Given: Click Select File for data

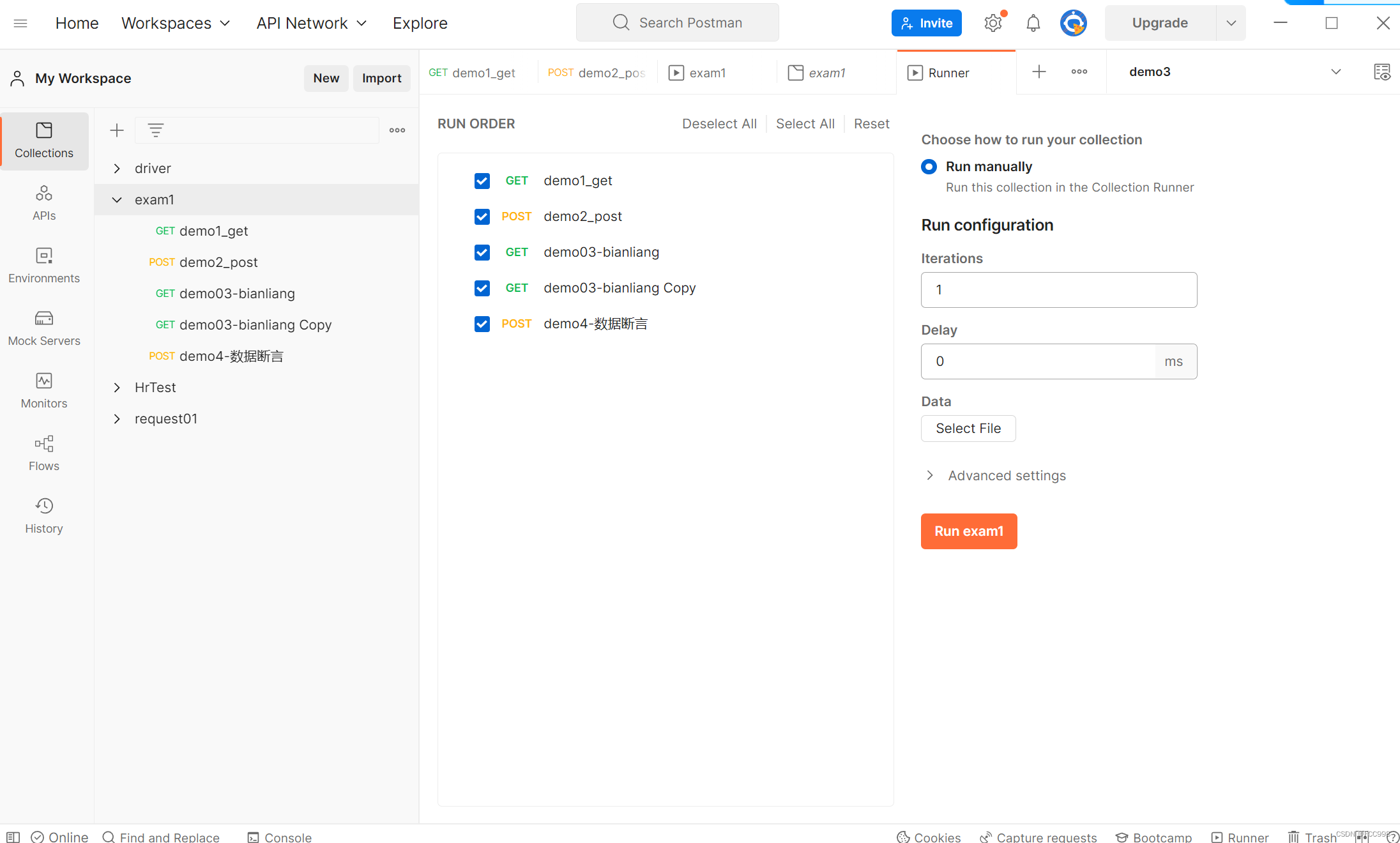Looking at the screenshot, I should (968, 429).
